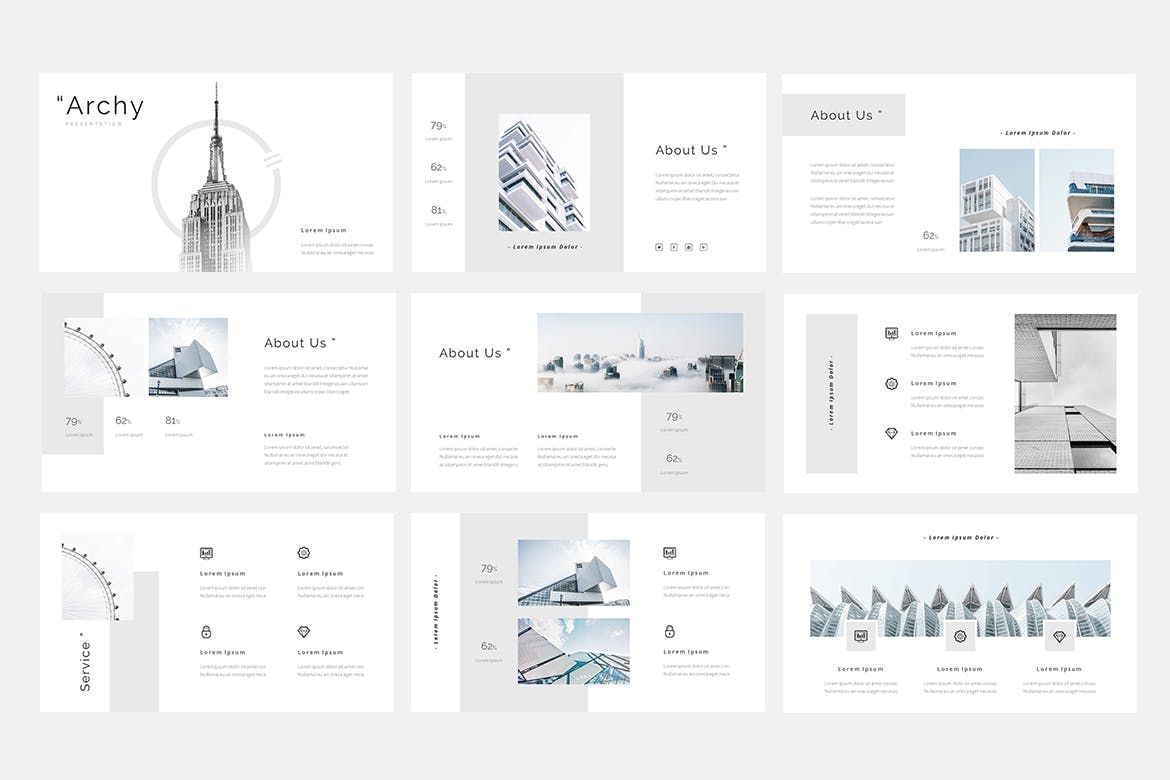Click the chart monitor icon on the Service slide
This screenshot has width=1170, height=780.
coord(207,553)
